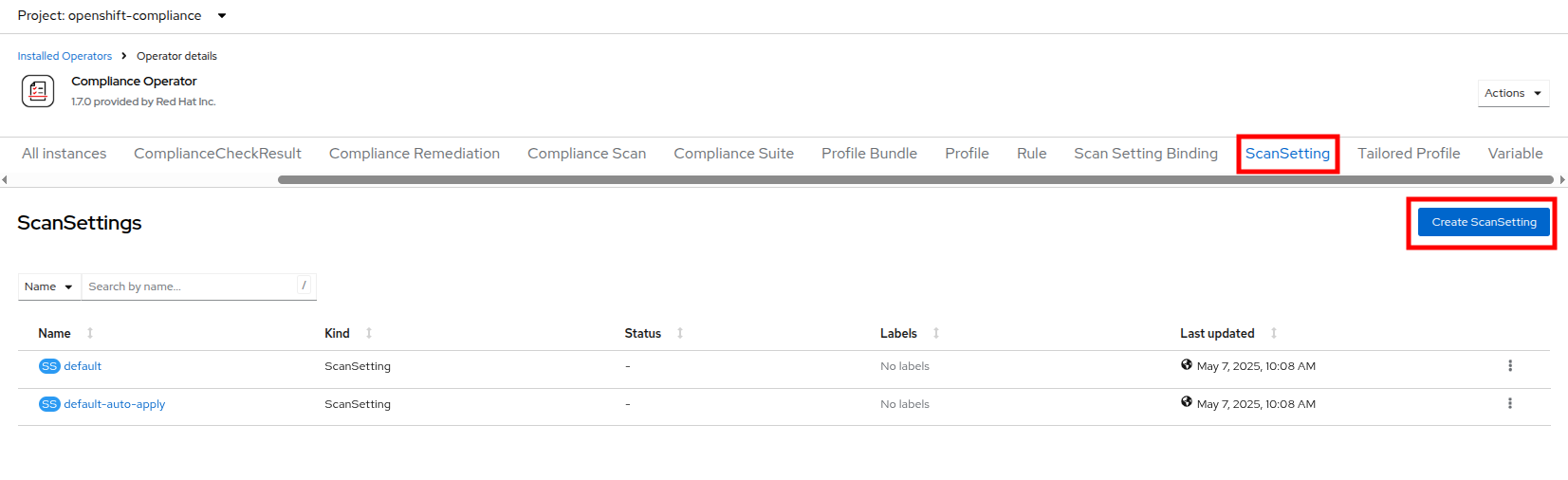This screenshot has height=480, width=1568.
Task: Open the Name filter type dropdown
Action: tap(48, 286)
